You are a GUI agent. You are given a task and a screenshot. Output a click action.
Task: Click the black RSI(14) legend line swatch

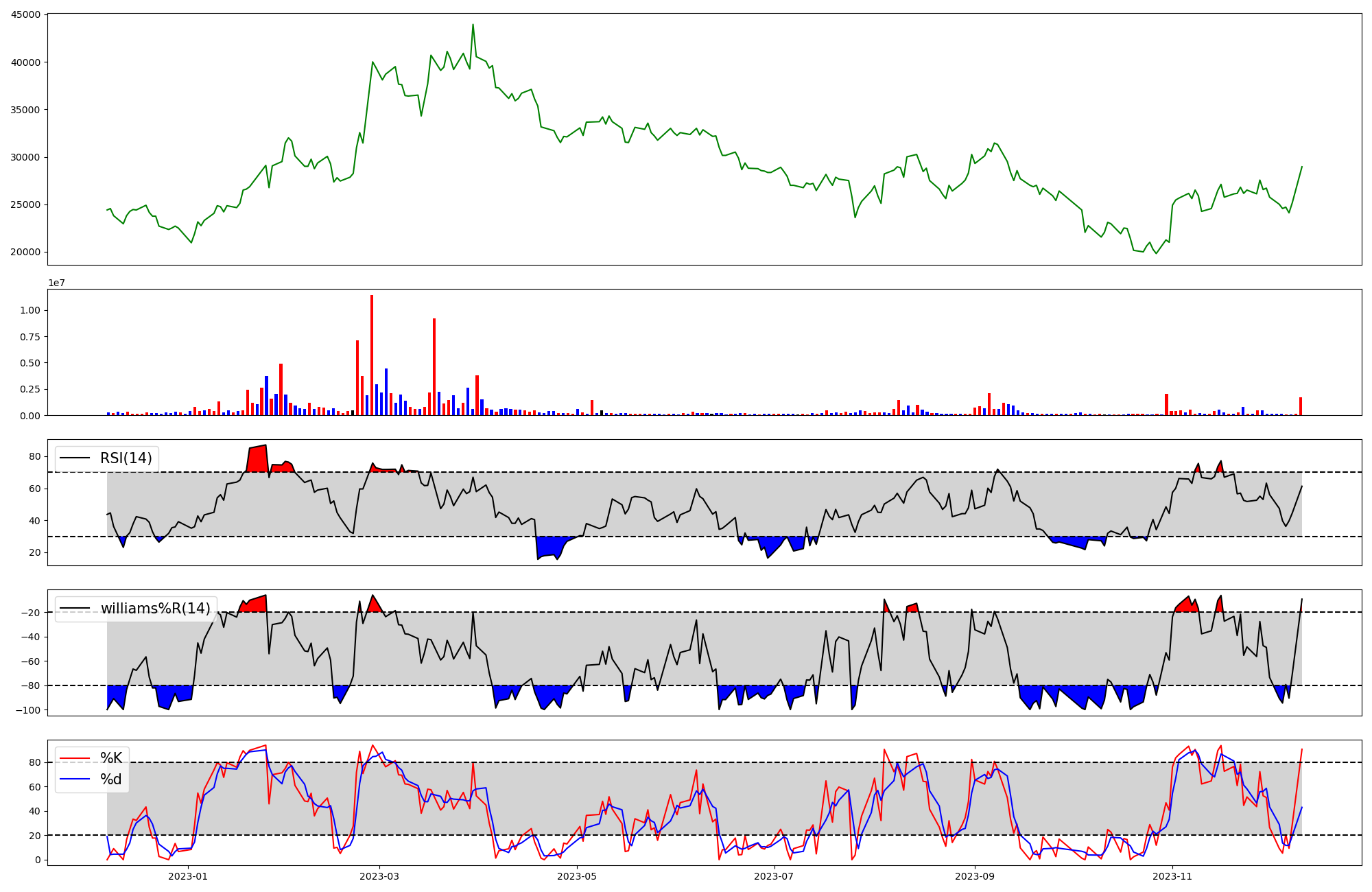tap(75, 458)
